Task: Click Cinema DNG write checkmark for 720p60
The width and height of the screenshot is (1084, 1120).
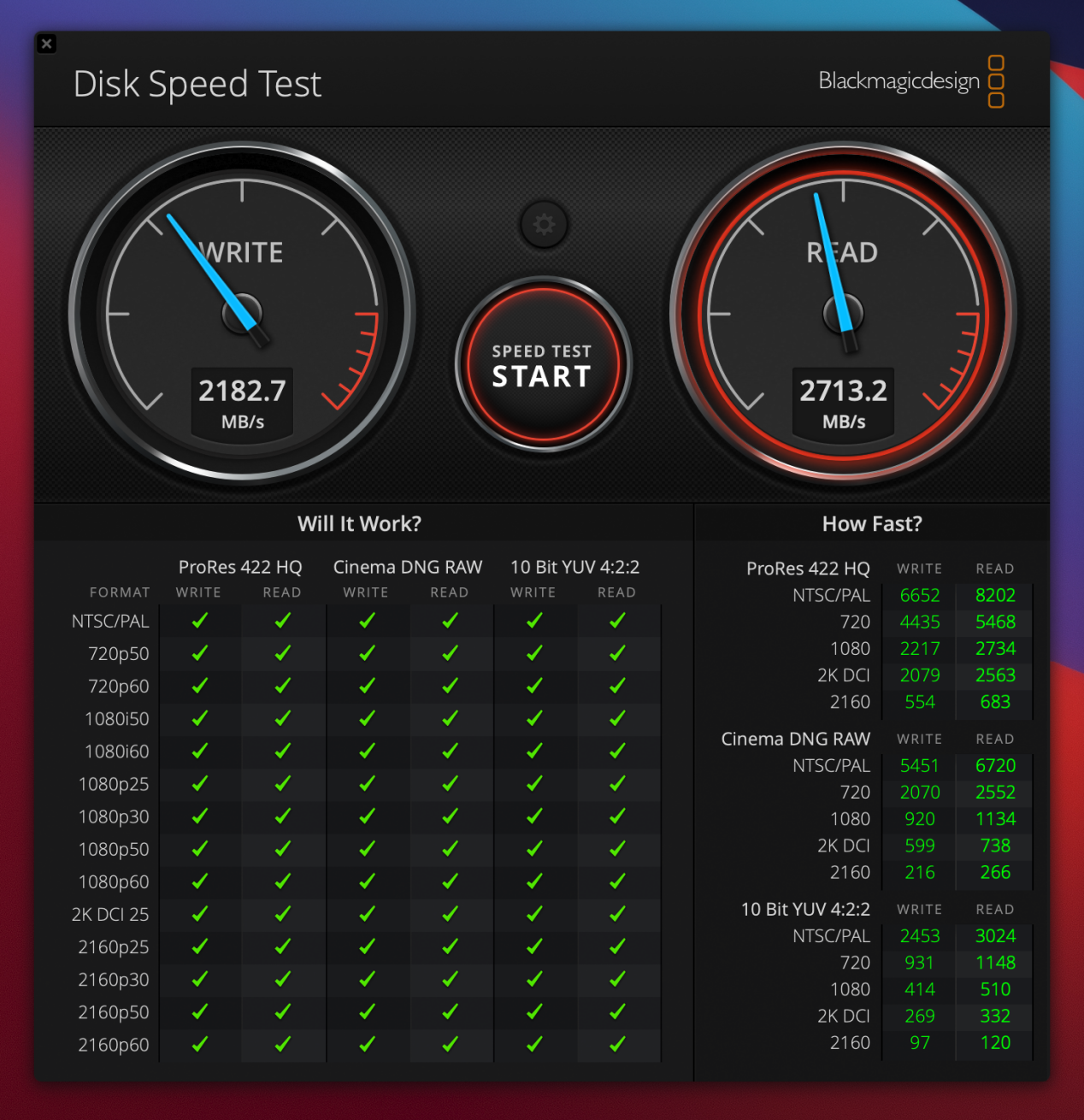Action: (x=368, y=686)
